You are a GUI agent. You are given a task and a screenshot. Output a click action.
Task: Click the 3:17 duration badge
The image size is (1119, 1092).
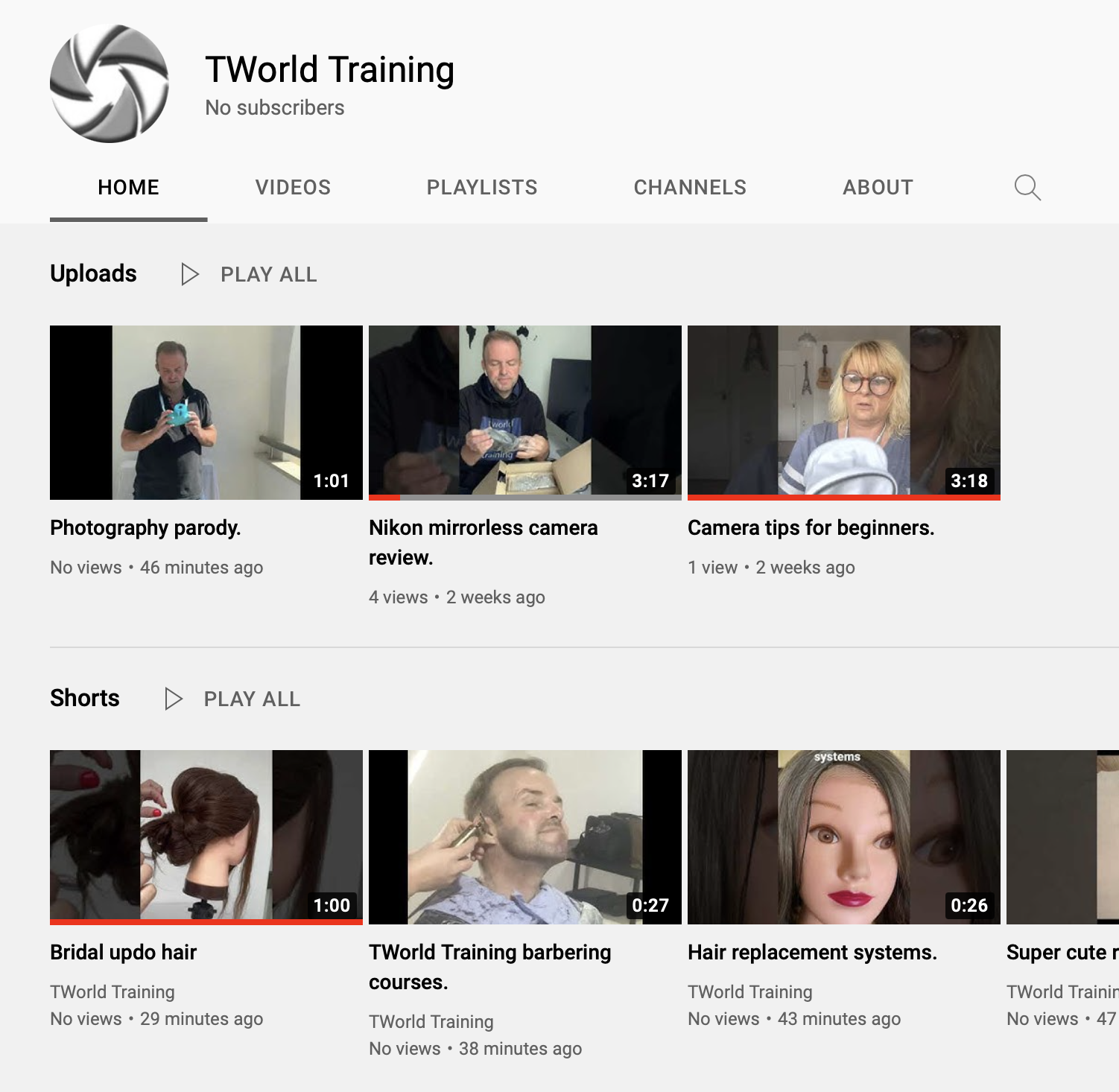click(x=650, y=481)
